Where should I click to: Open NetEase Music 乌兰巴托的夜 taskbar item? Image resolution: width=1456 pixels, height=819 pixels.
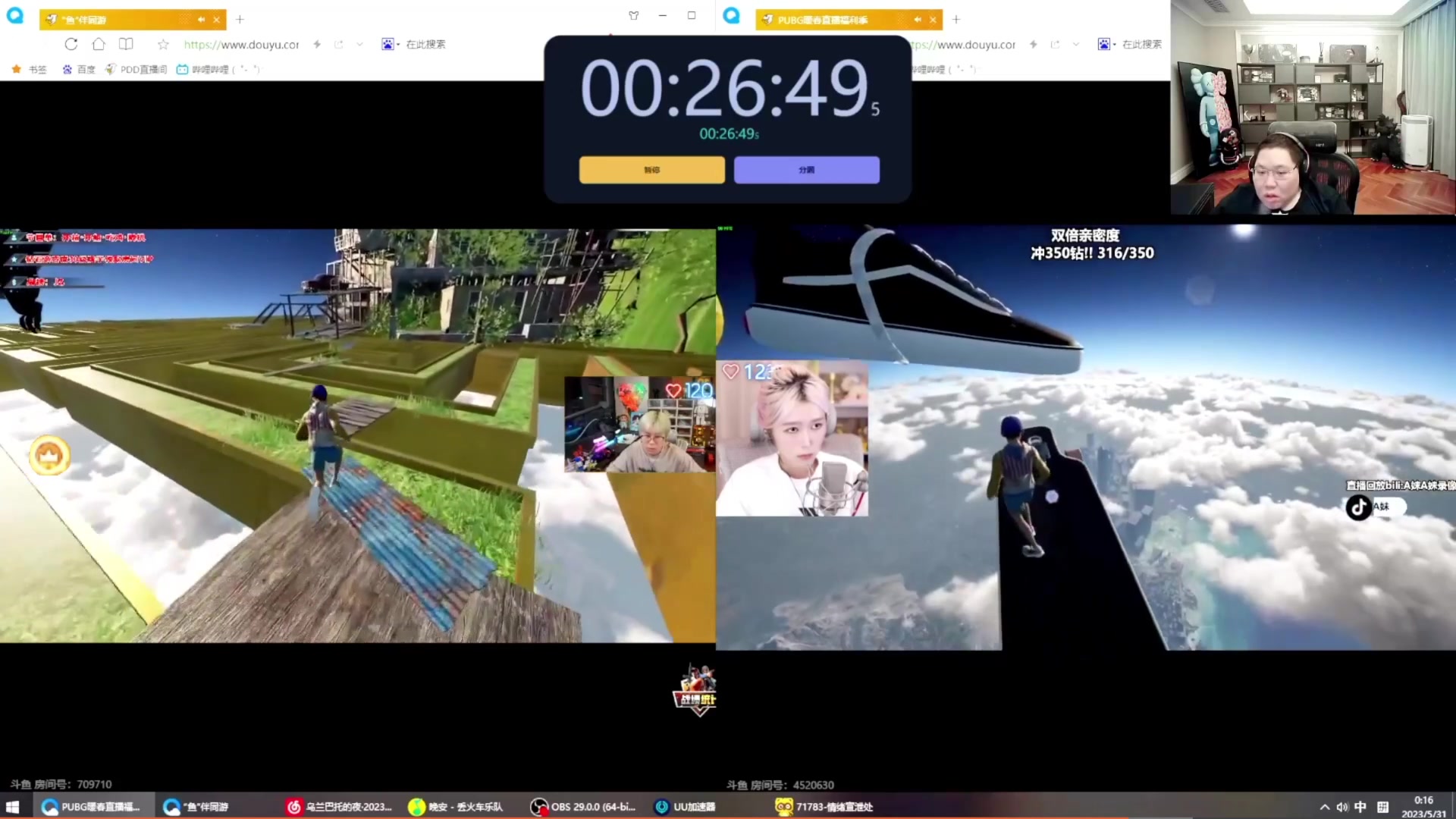coord(340,807)
